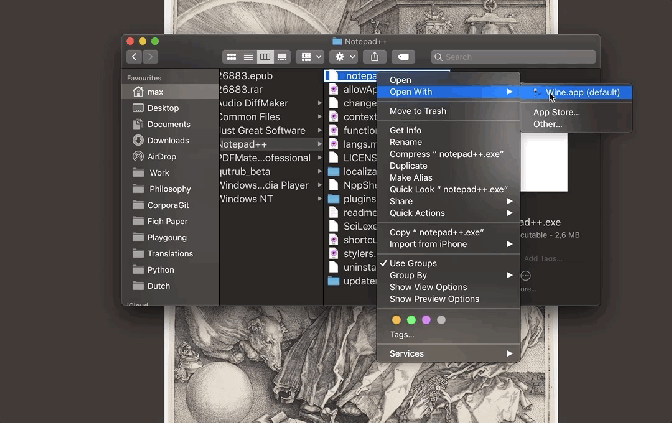Viewport: 672px width, 423px height.
Task: Click the Share toolbar icon
Action: tap(376, 57)
